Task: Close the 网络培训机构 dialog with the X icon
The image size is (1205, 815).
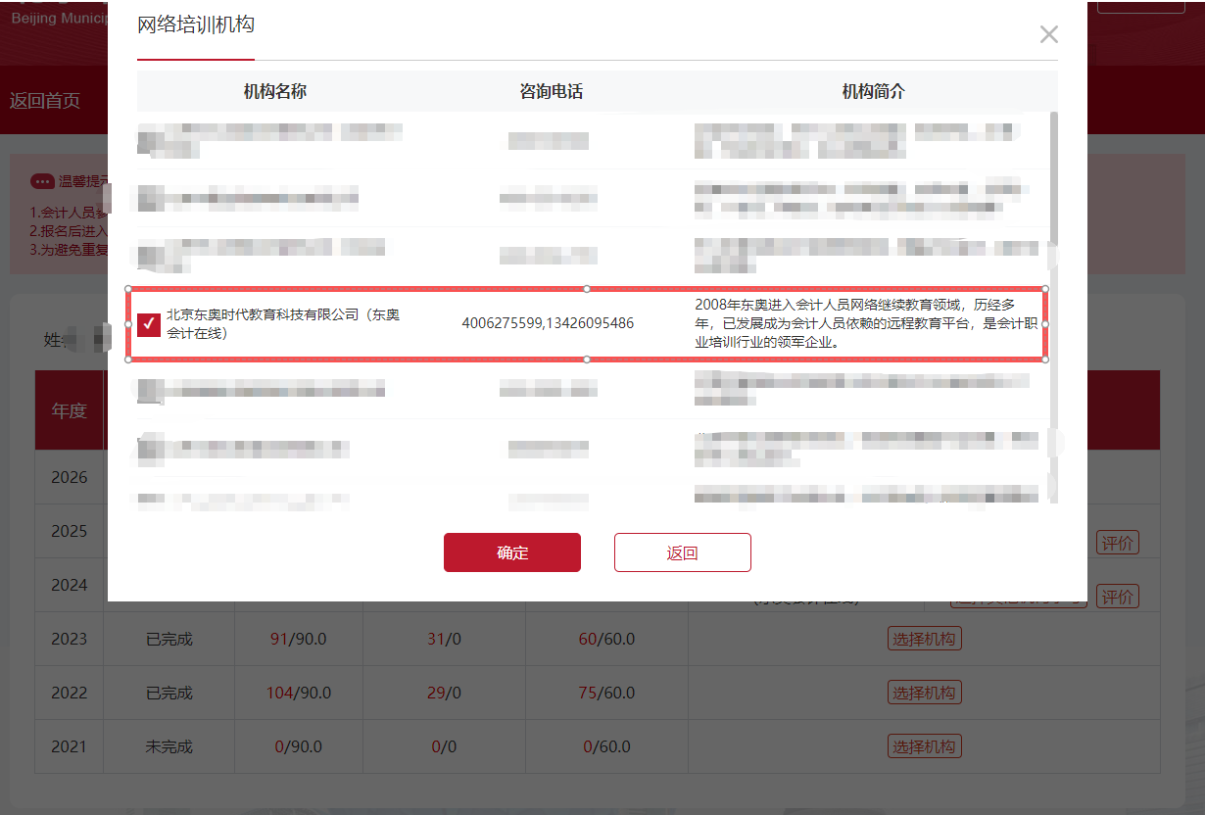Action: (x=1048, y=35)
